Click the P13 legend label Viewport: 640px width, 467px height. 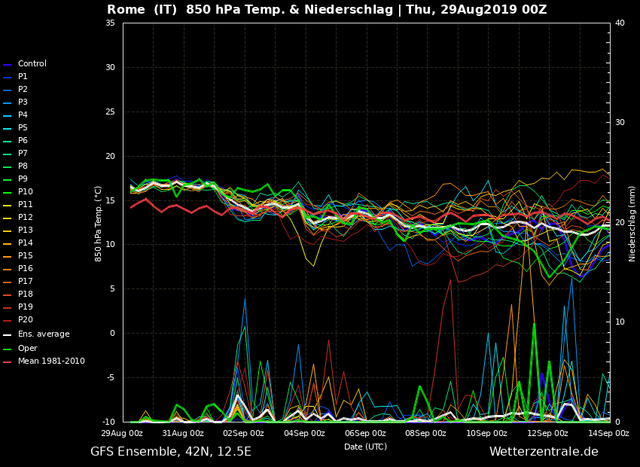25,230
